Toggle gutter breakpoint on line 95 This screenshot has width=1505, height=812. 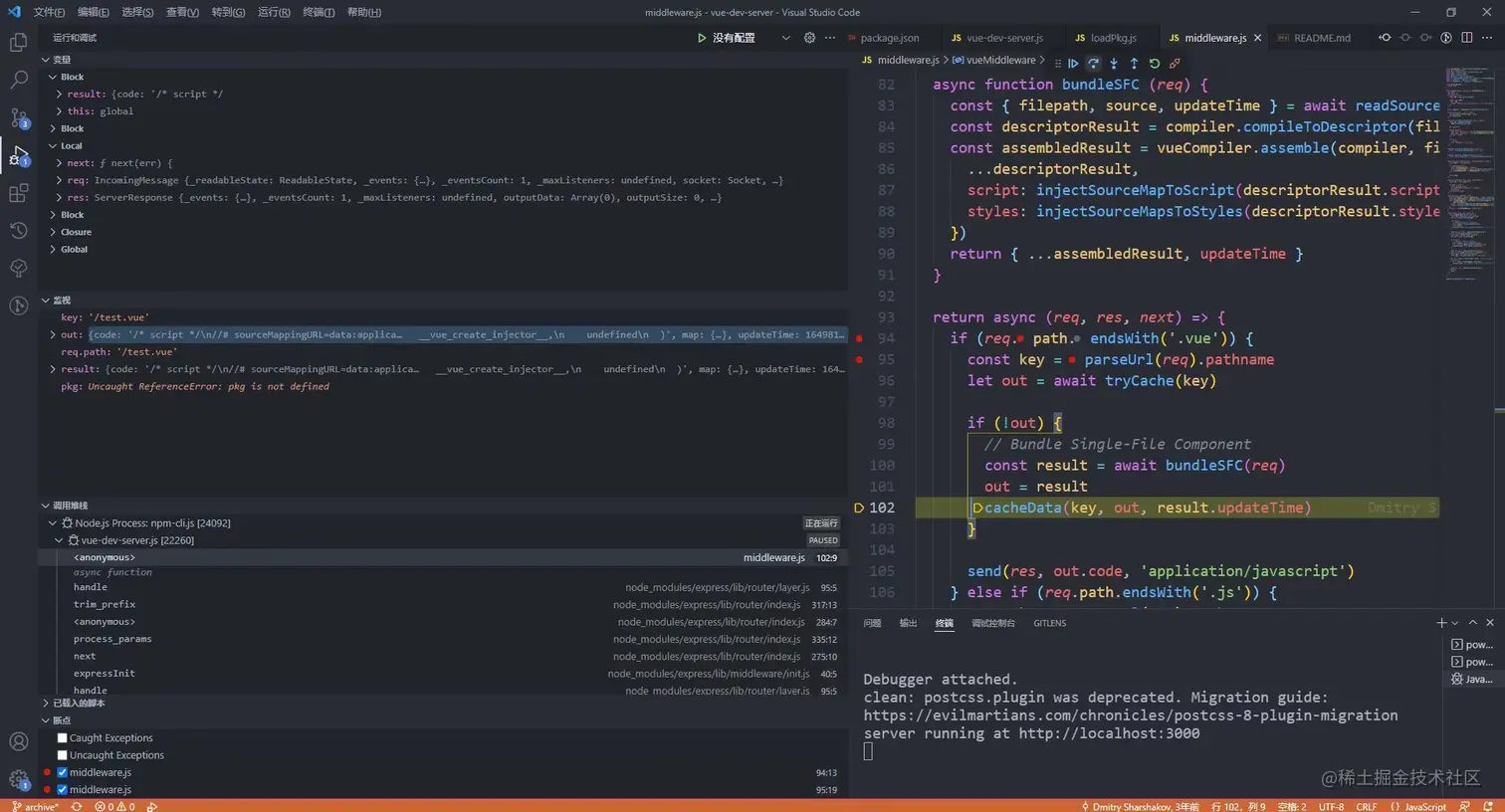coord(859,359)
